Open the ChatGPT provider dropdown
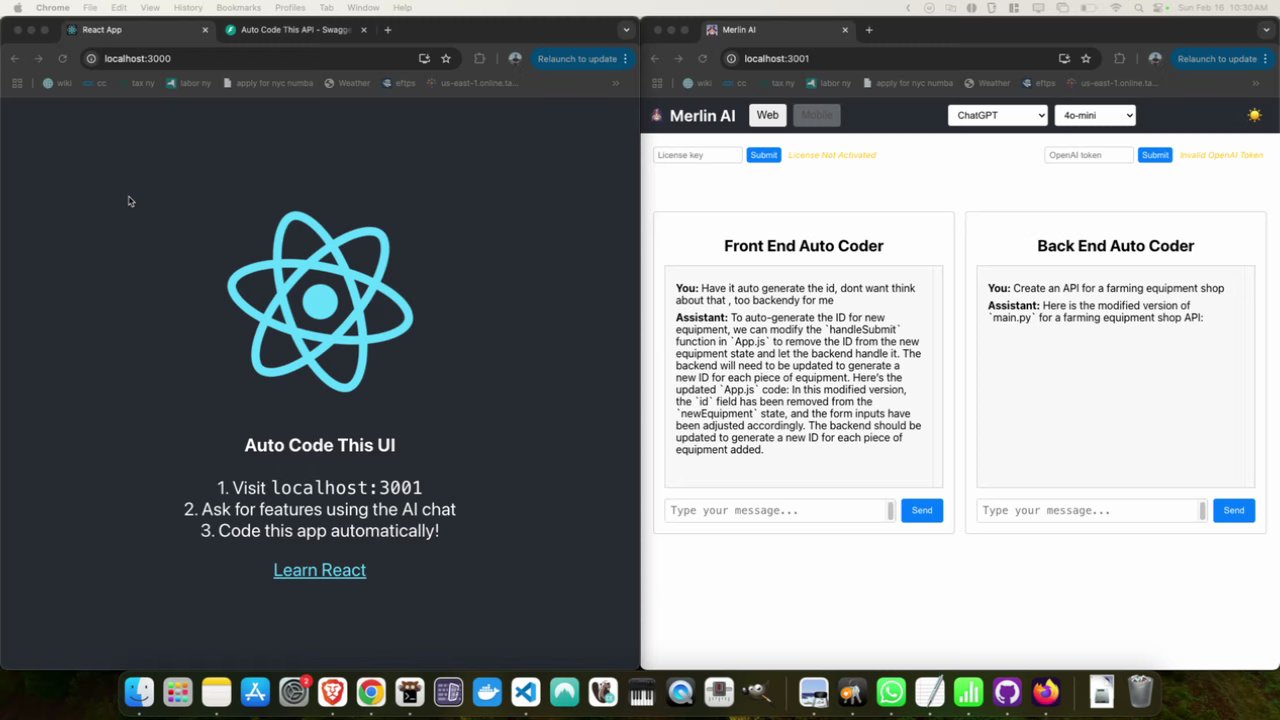1280x720 pixels. (x=997, y=115)
